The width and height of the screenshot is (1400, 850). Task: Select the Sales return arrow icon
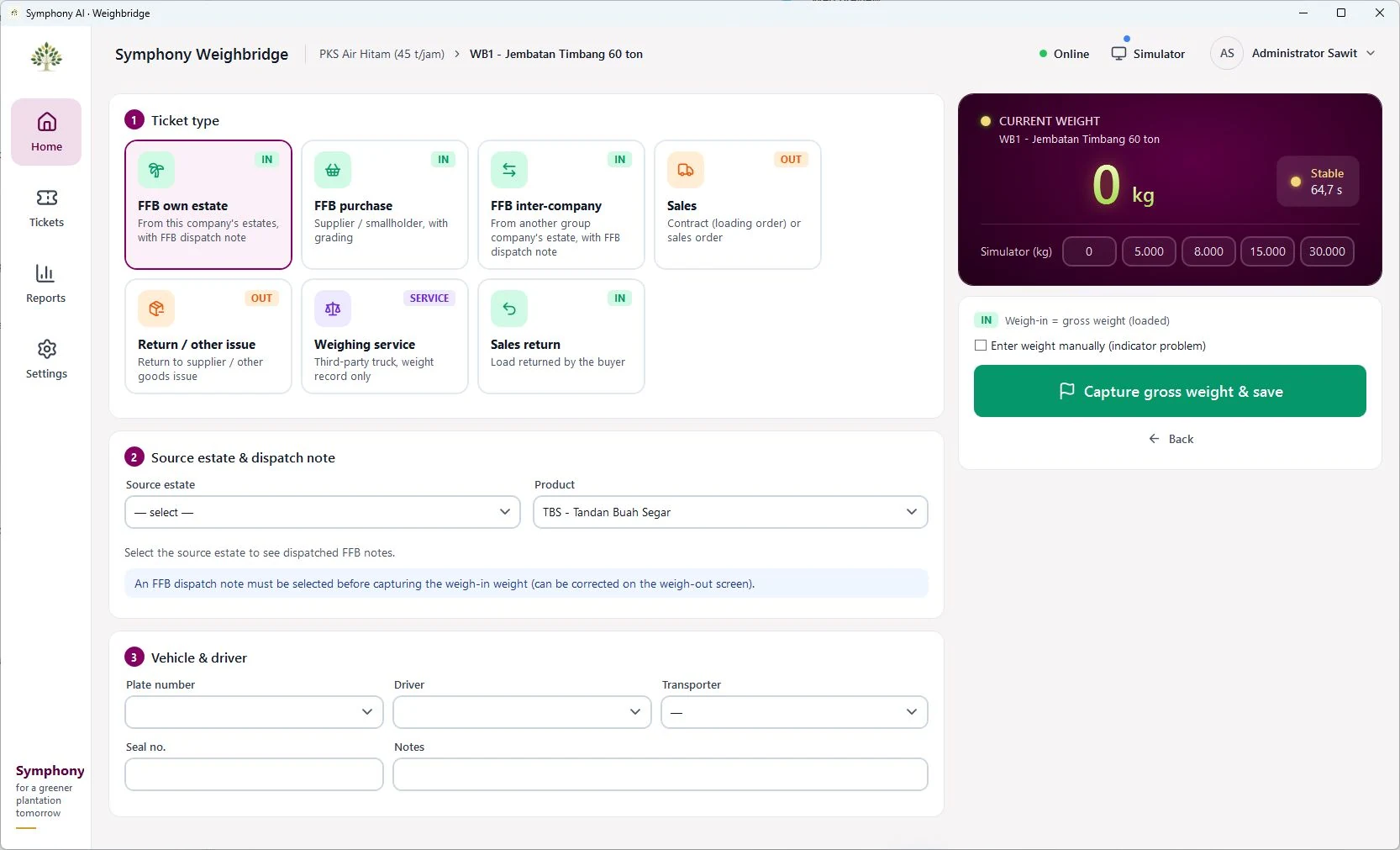(x=509, y=309)
